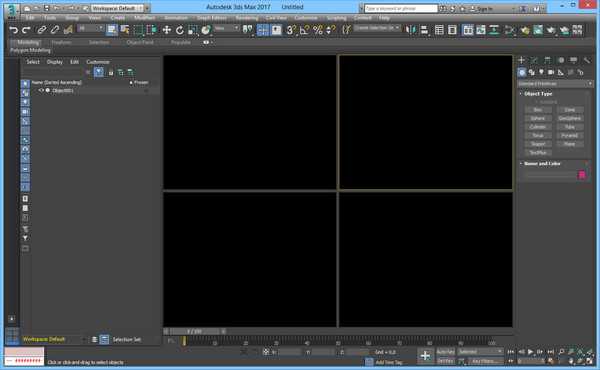The height and width of the screenshot is (370, 600).
Task: Open the object color swatch
Action: pyautogui.click(x=582, y=174)
